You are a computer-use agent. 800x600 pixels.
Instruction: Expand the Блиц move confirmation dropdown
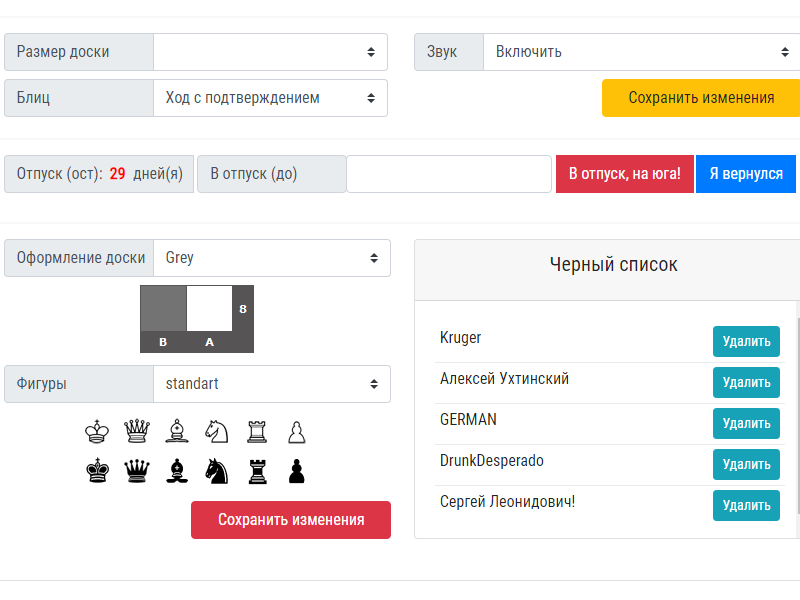tap(270, 98)
